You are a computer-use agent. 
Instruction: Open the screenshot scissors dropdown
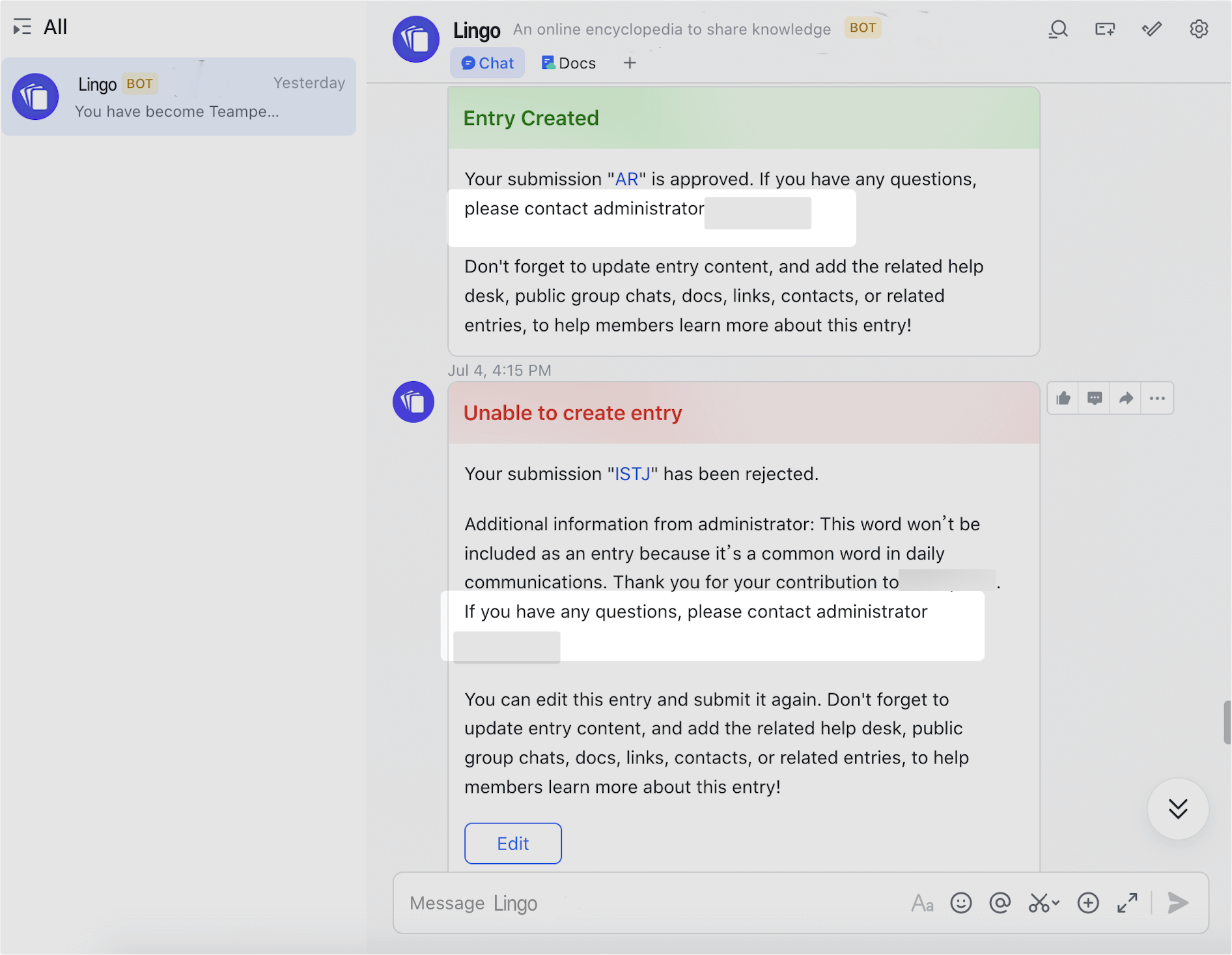(1044, 903)
